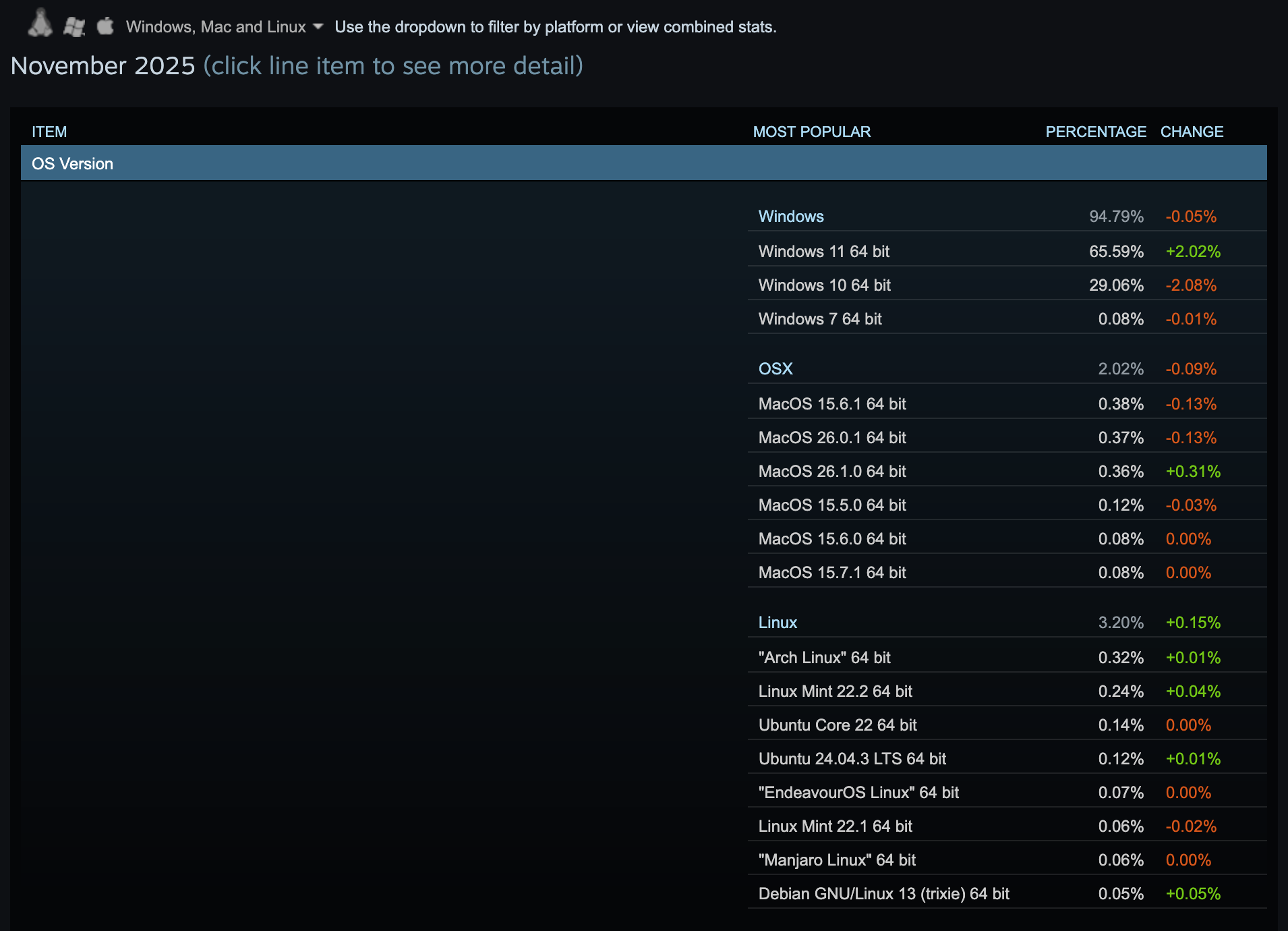The width and height of the screenshot is (1288, 931).
Task: Click "EndeavourOS Linux" 64 bit entry
Action: (1007, 793)
